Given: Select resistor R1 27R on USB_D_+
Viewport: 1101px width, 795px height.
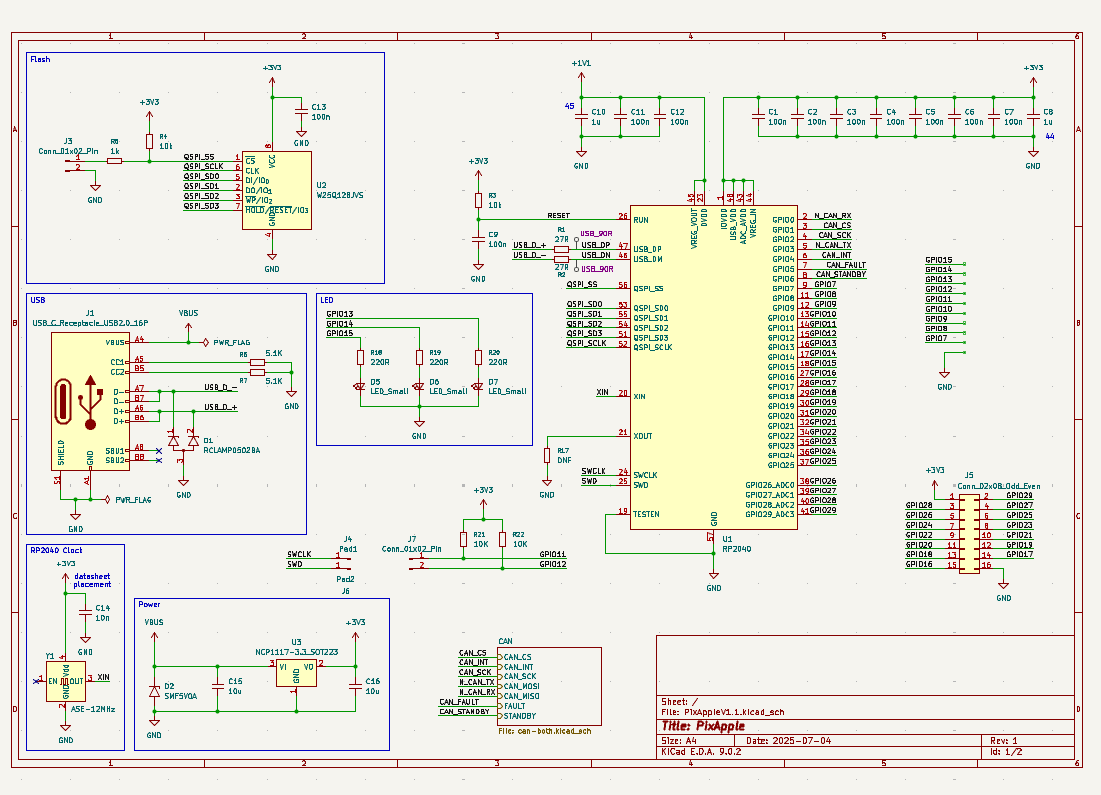Looking at the screenshot, I should click(562, 249).
